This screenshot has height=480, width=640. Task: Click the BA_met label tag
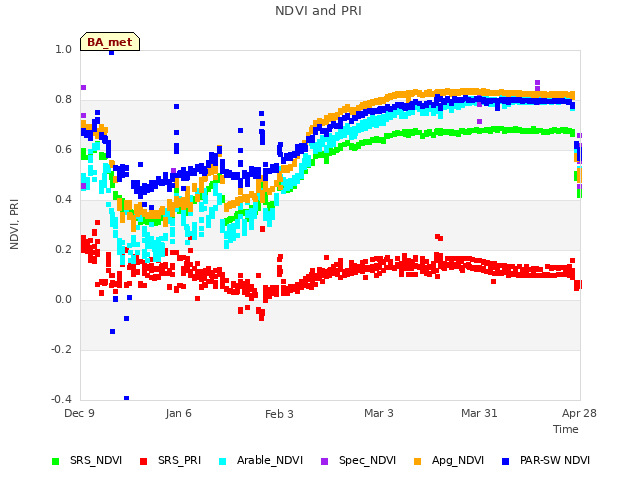pyautogui.click(x=110, y=42)
